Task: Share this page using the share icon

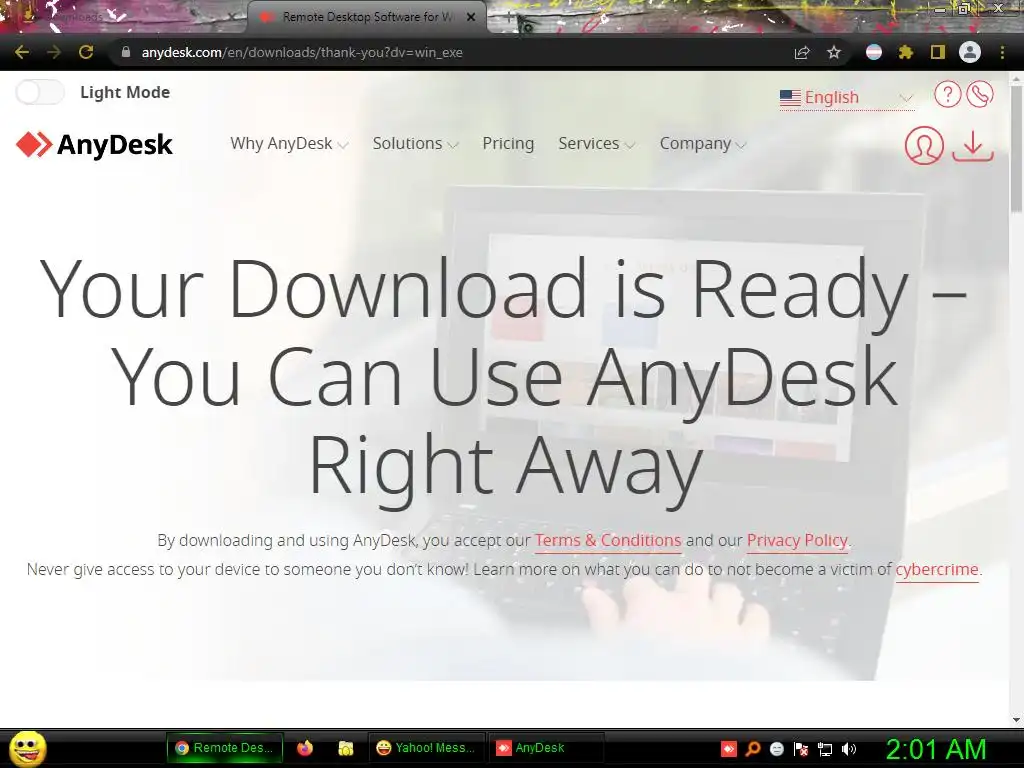Action: [x=802, y=52]
